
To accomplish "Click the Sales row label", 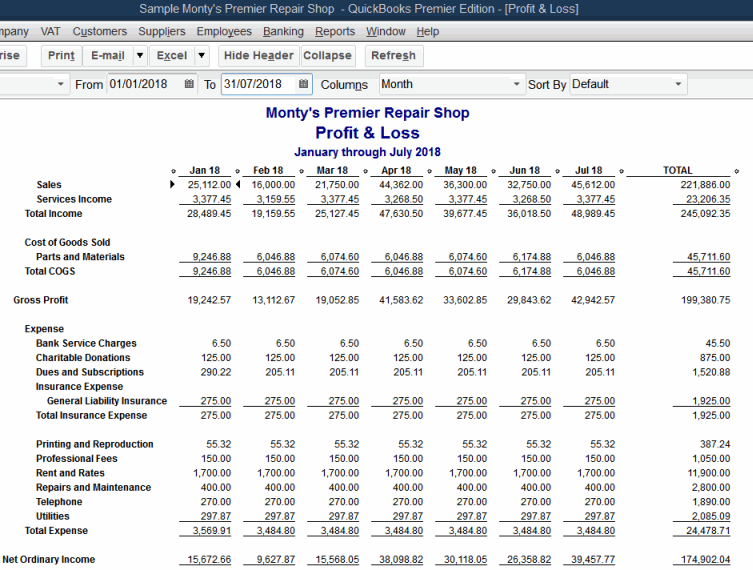I will (49, 185).
